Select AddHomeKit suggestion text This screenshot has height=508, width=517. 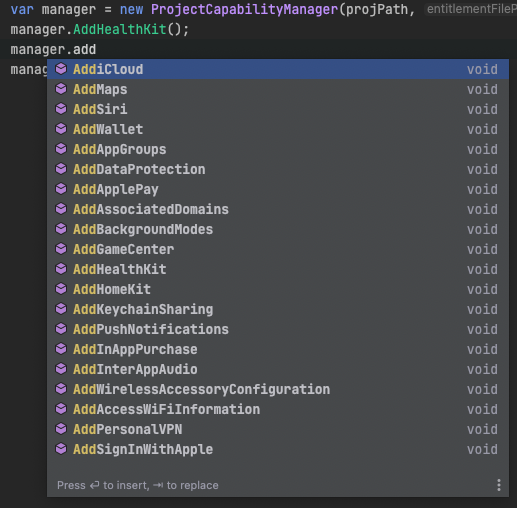[x=112, y=289]
